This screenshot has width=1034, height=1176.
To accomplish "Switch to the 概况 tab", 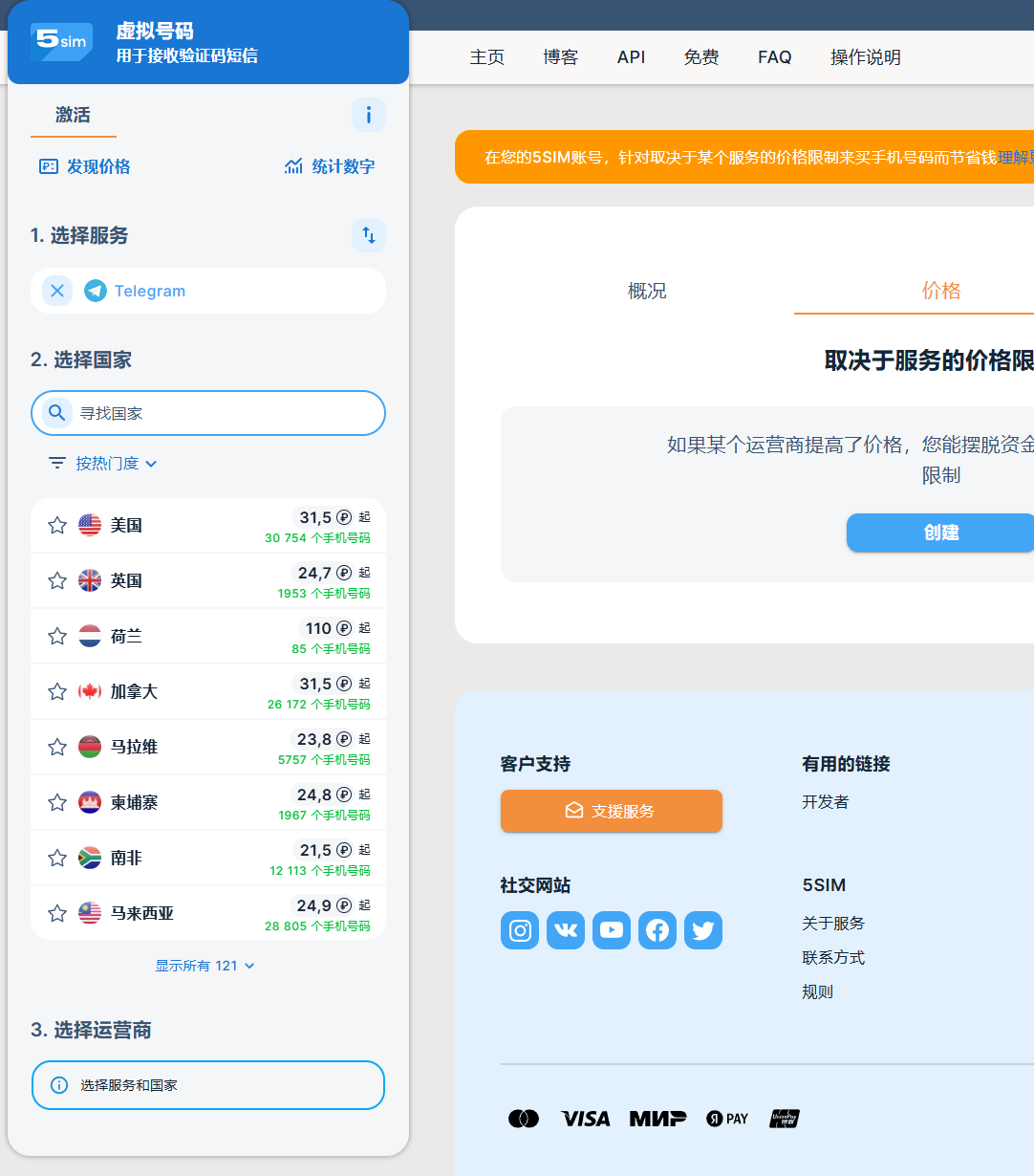I will (647, 291).
